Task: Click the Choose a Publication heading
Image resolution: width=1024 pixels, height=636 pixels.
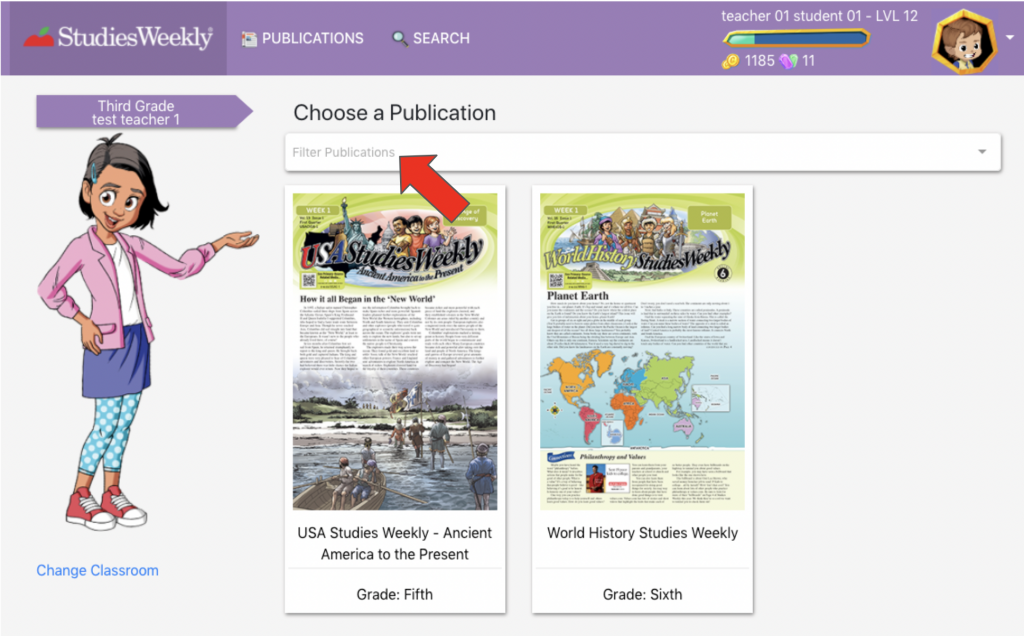Action: [x=394, y=112]
